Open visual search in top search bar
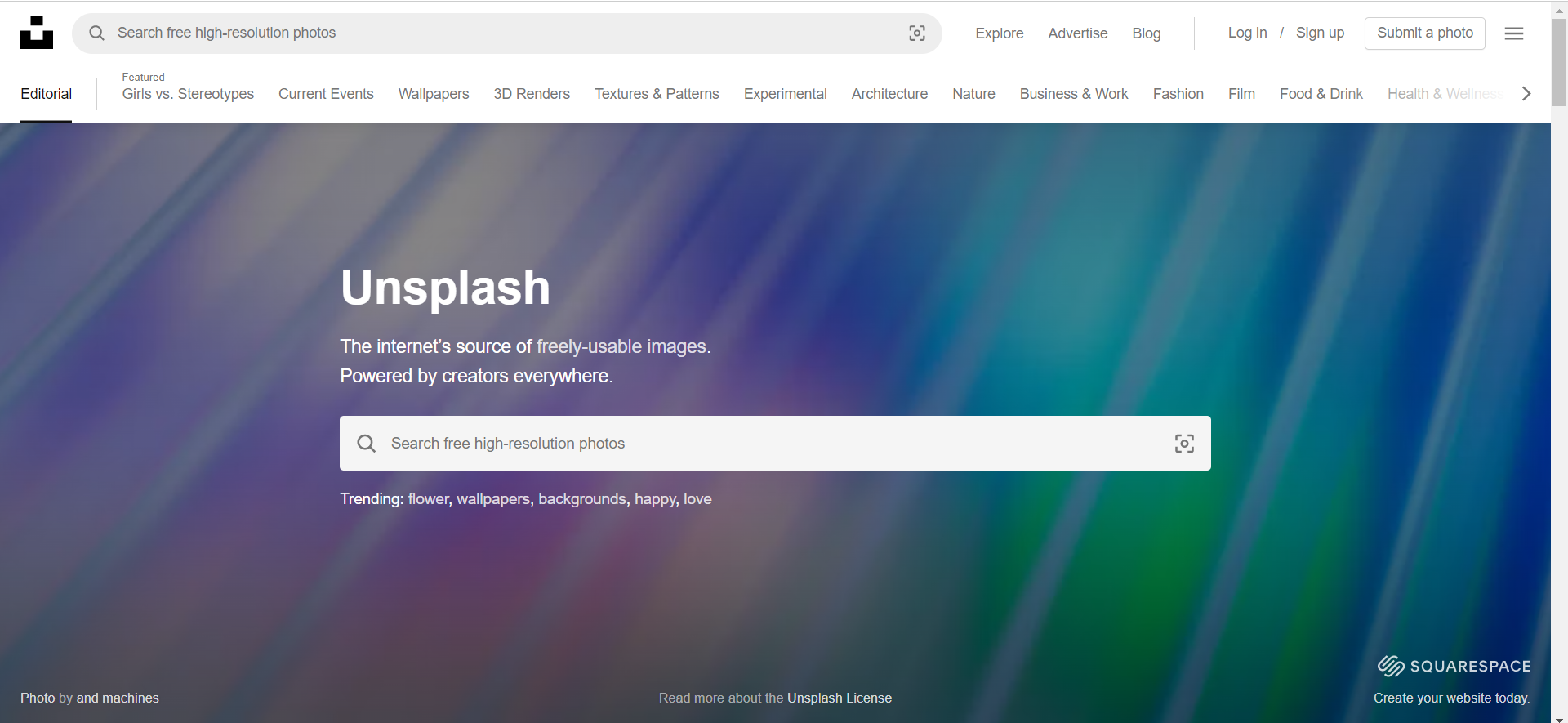 [x=917, y=33]
